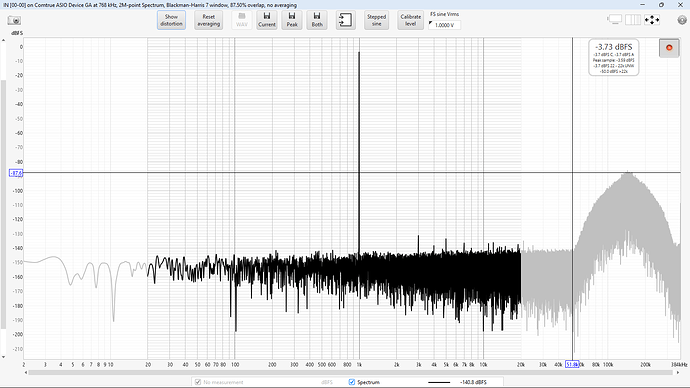
Task: Click the -3.73 dBFS level readout box
Action: click(x=613, y=58)
